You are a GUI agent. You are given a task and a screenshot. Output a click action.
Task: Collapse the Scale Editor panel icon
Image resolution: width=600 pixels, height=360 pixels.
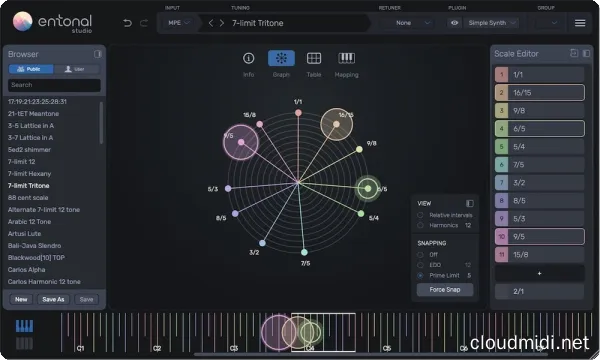586,53
